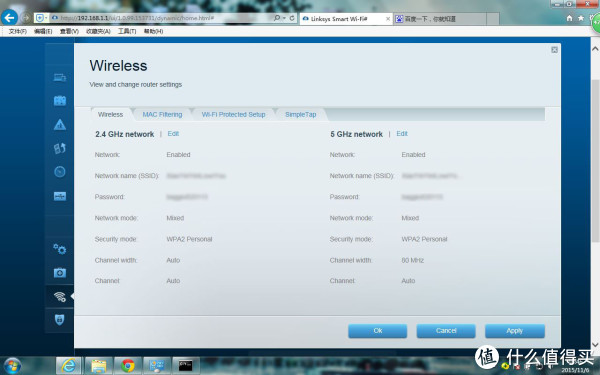This screenshot has height=375, width=600.
Task: Open the Device List sidebar icon
Action: [60, 78]
